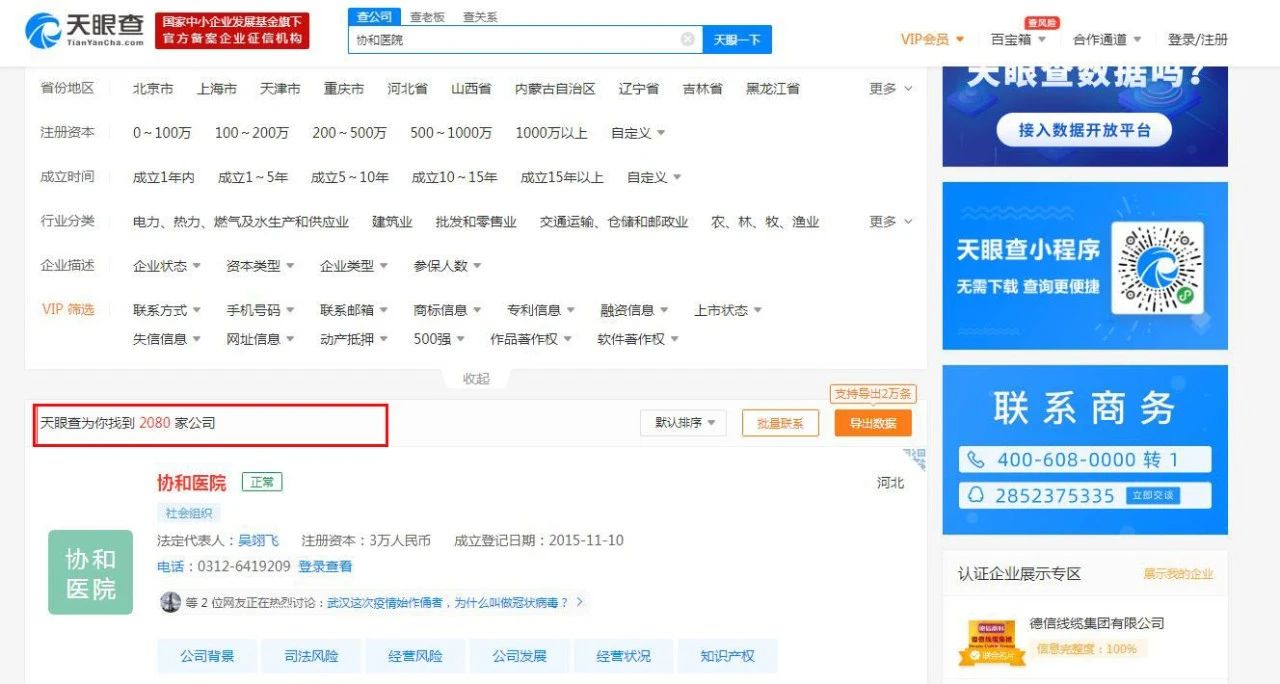Open the 资本类型 dropdown
1280x684 pixels.
click(260, 265)
